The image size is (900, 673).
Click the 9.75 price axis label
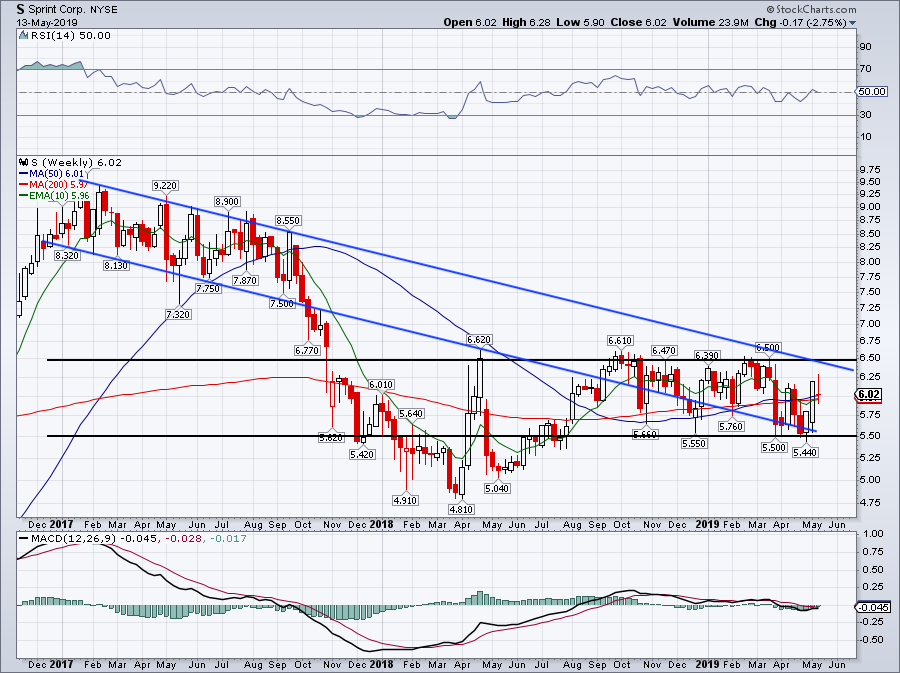point(871,169)
